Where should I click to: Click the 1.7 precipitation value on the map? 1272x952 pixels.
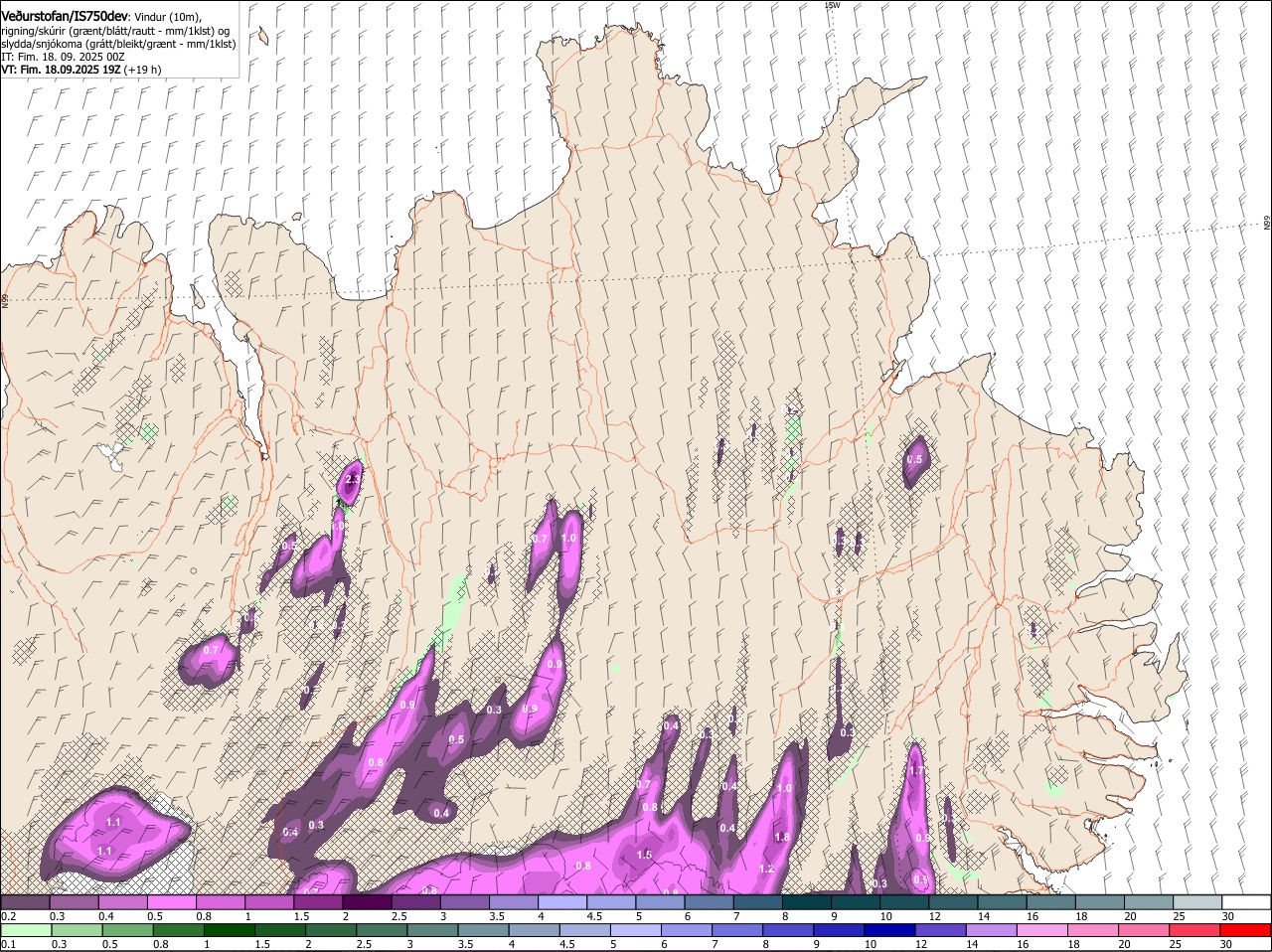coord(916,770)
